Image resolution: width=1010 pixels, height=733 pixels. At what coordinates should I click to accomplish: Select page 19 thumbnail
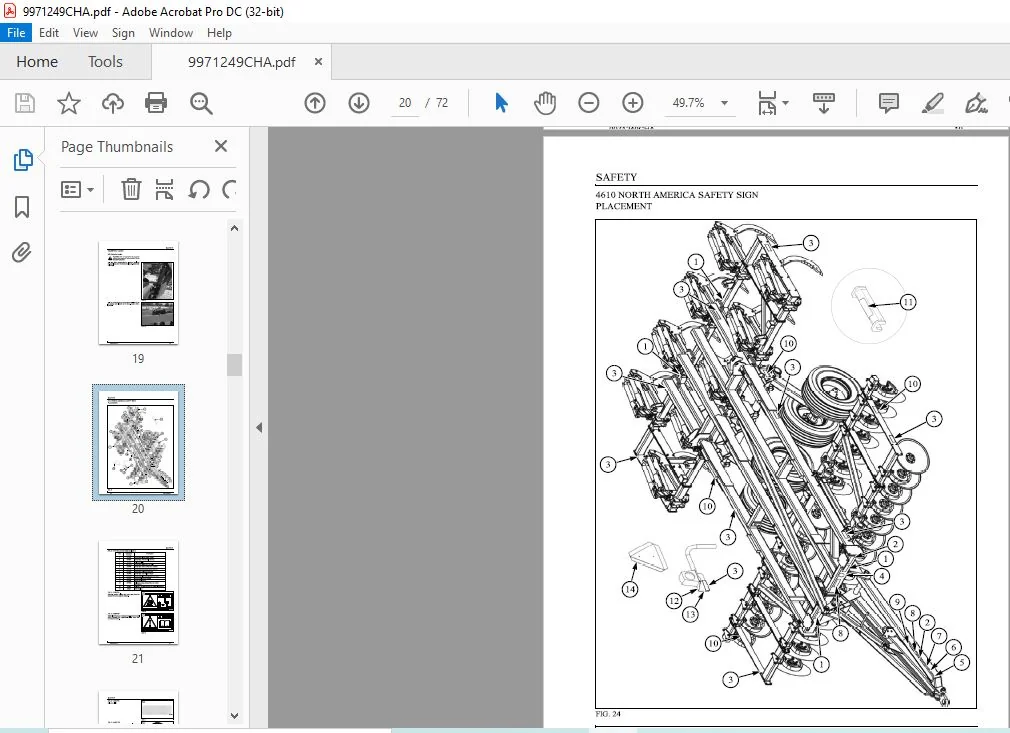click(x=138, y=293)
